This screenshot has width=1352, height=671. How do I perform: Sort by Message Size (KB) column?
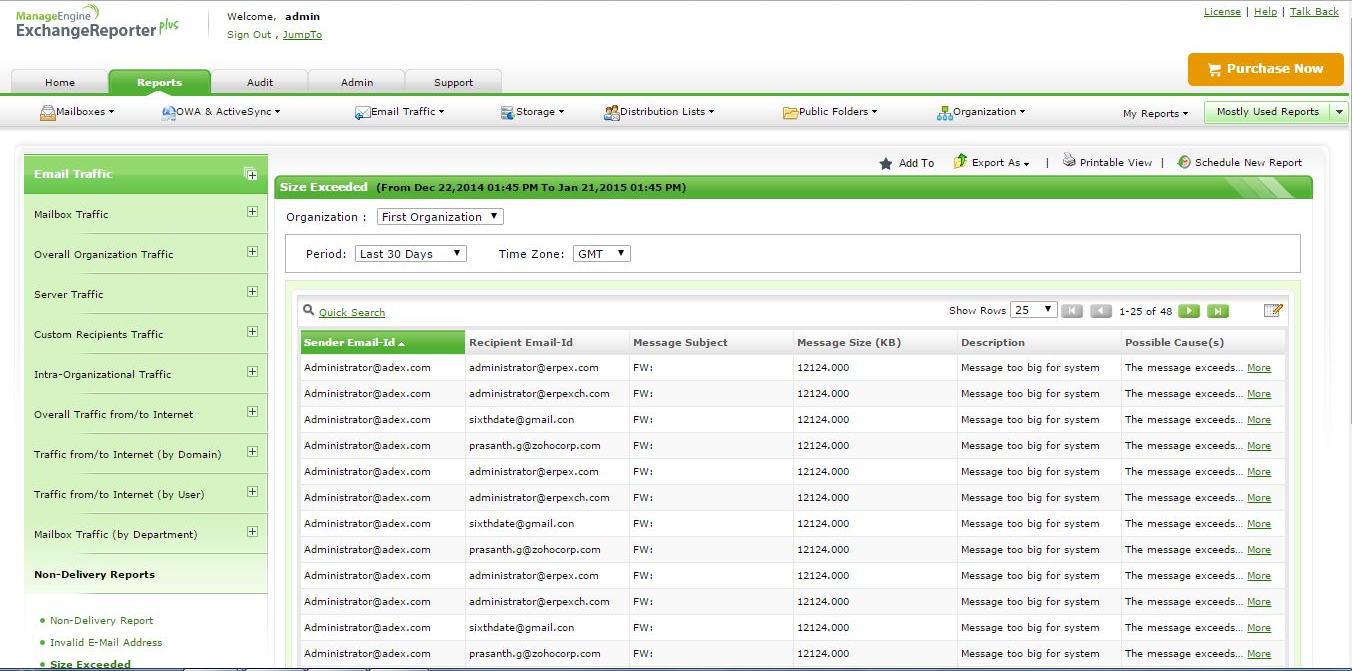(849, 343)
